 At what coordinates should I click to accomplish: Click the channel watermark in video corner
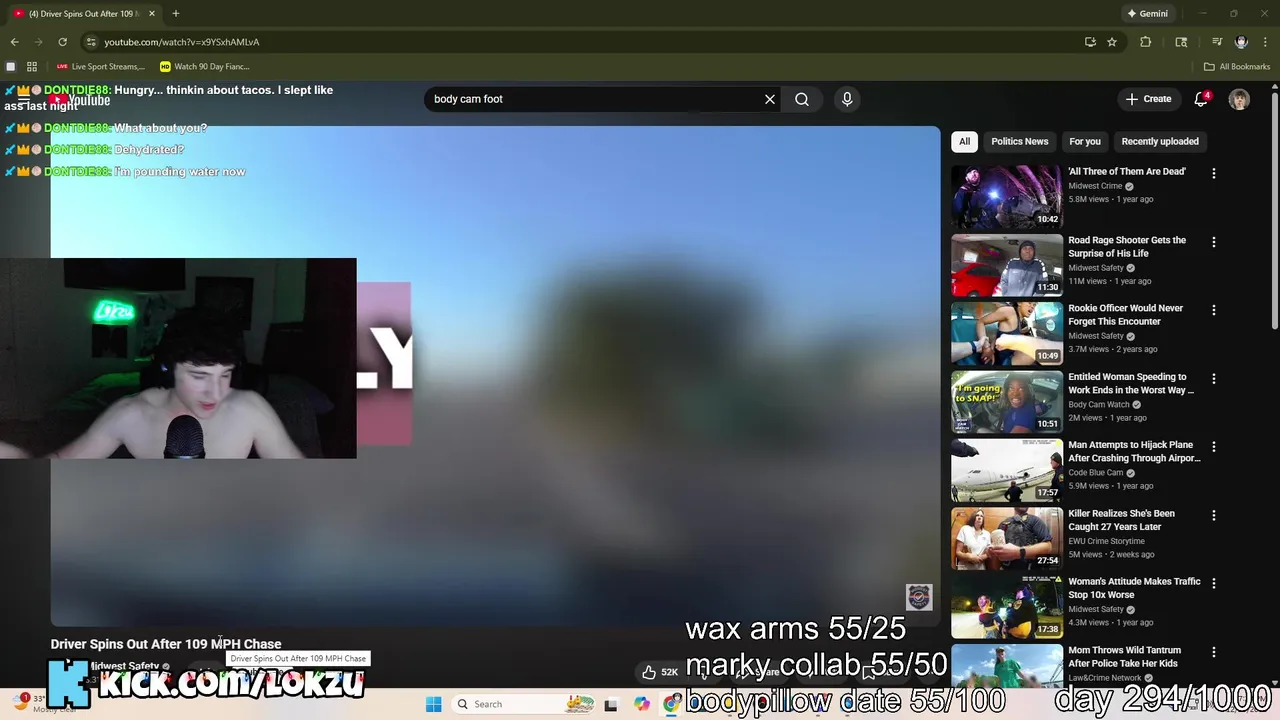(x=919, y=597)
